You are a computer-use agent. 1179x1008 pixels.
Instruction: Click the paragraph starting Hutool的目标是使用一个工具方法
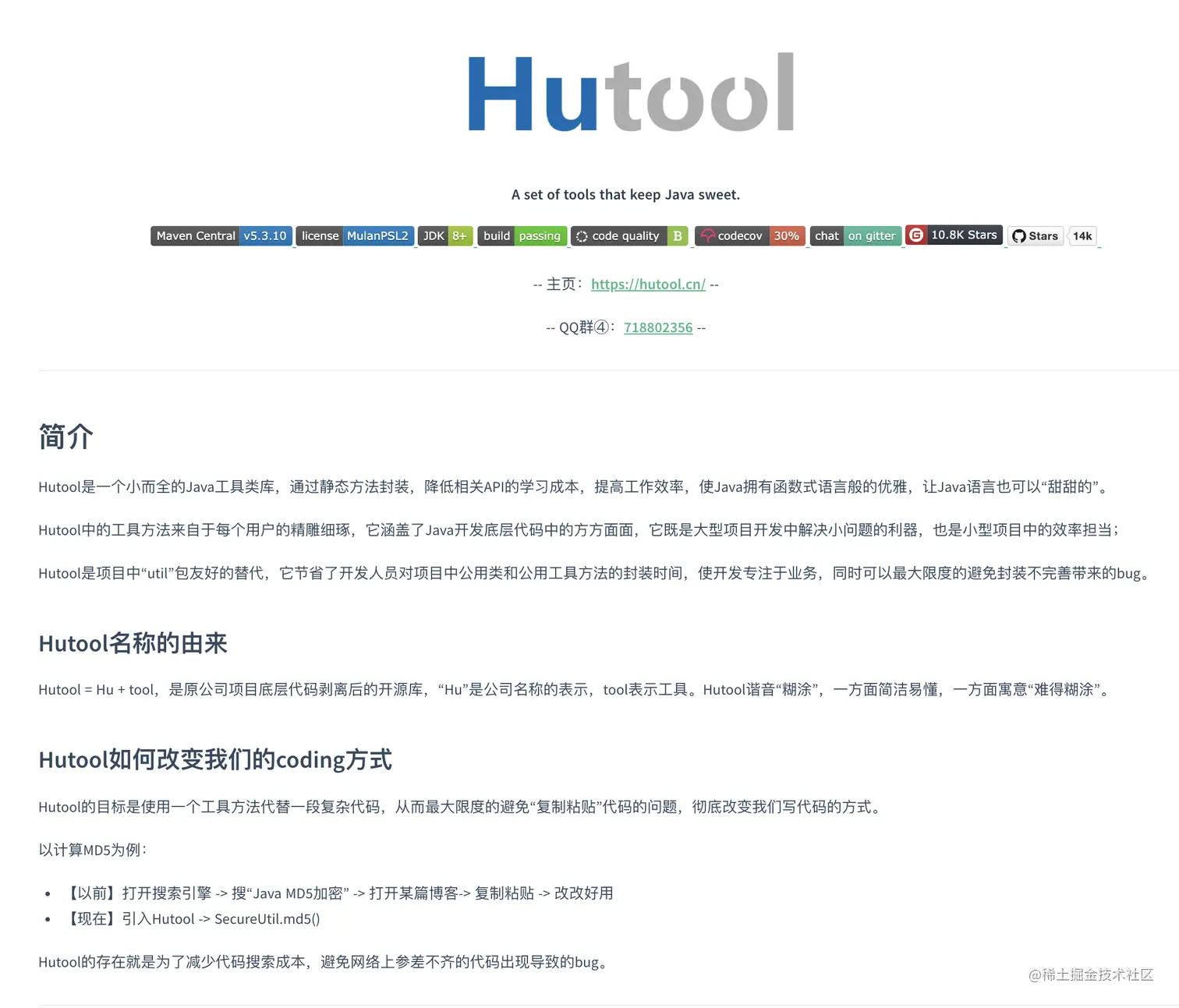click(462, 806)
